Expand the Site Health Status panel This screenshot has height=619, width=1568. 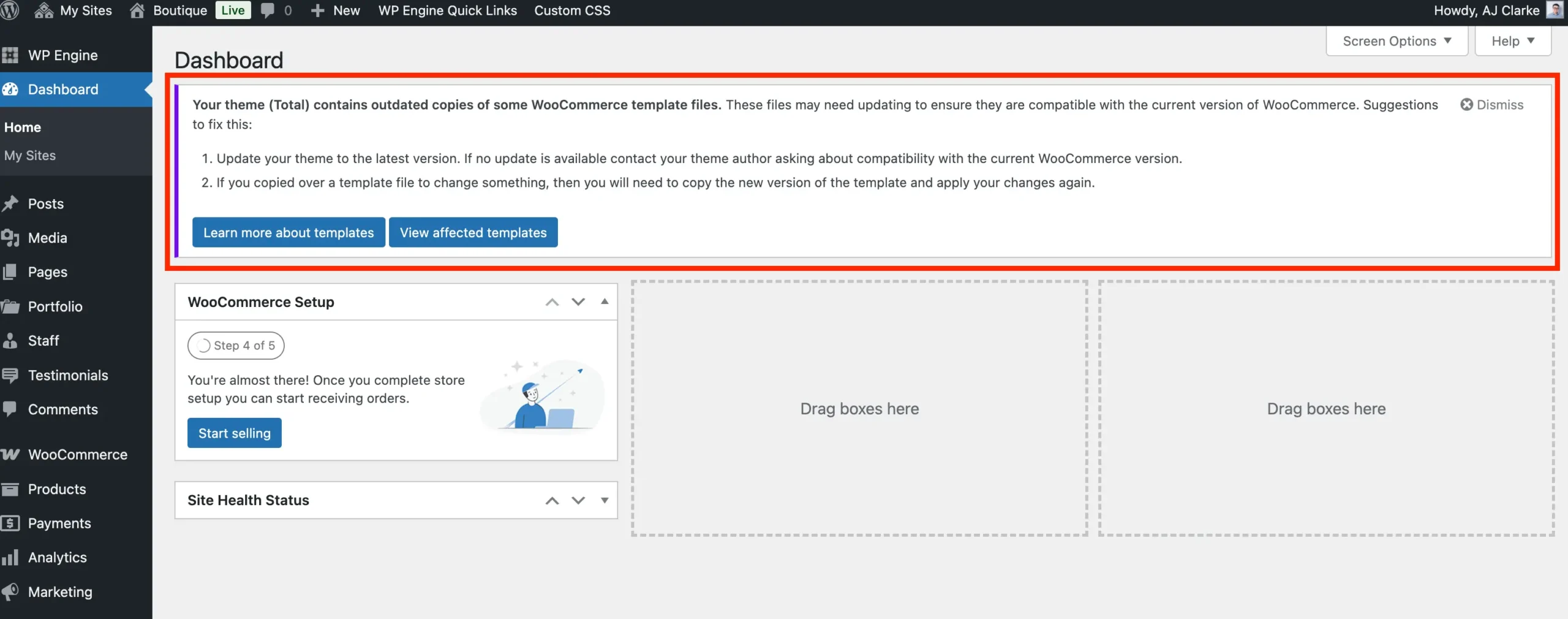pos(605,500)
